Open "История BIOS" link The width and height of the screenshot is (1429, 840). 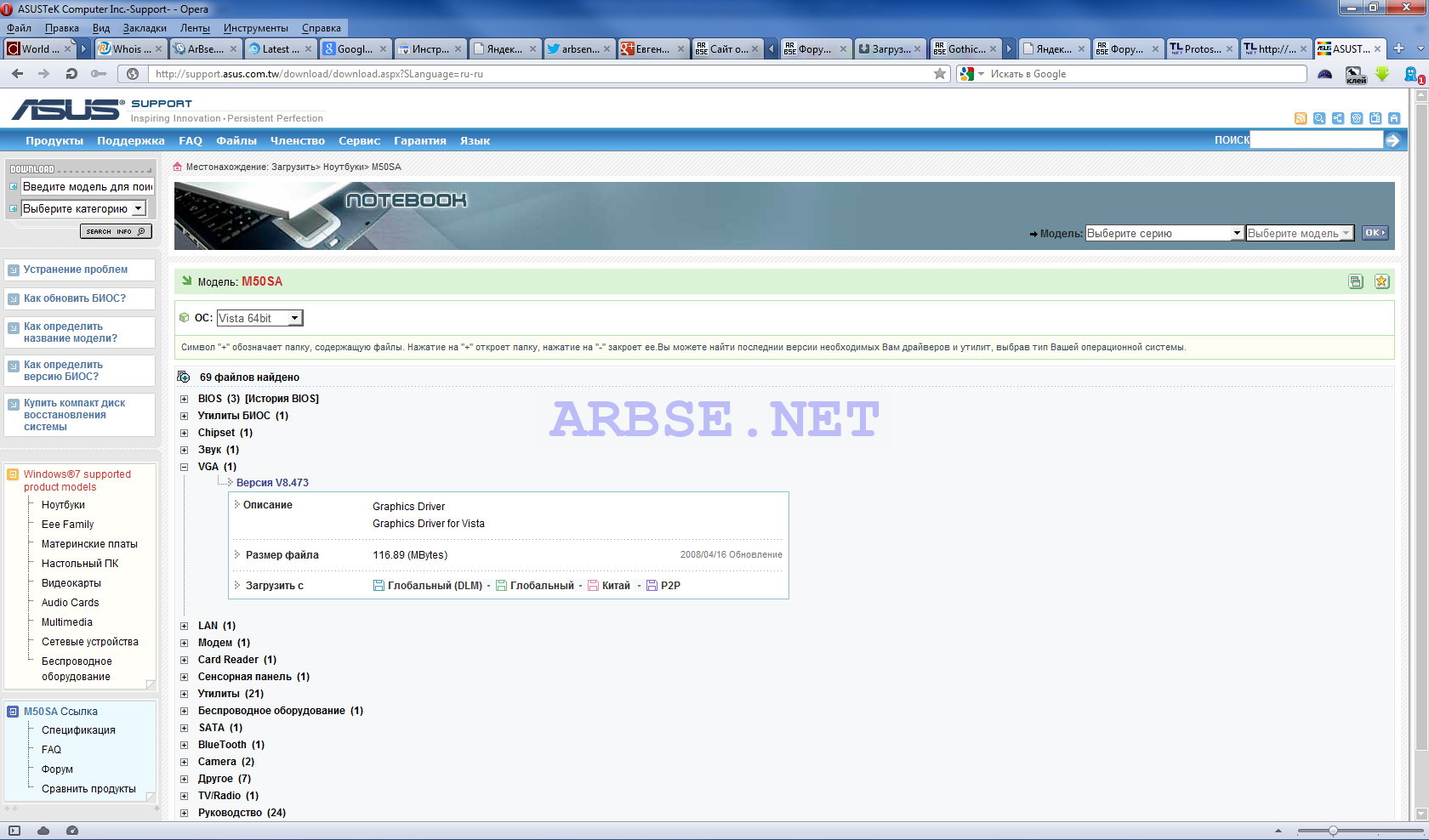point(282,399)
